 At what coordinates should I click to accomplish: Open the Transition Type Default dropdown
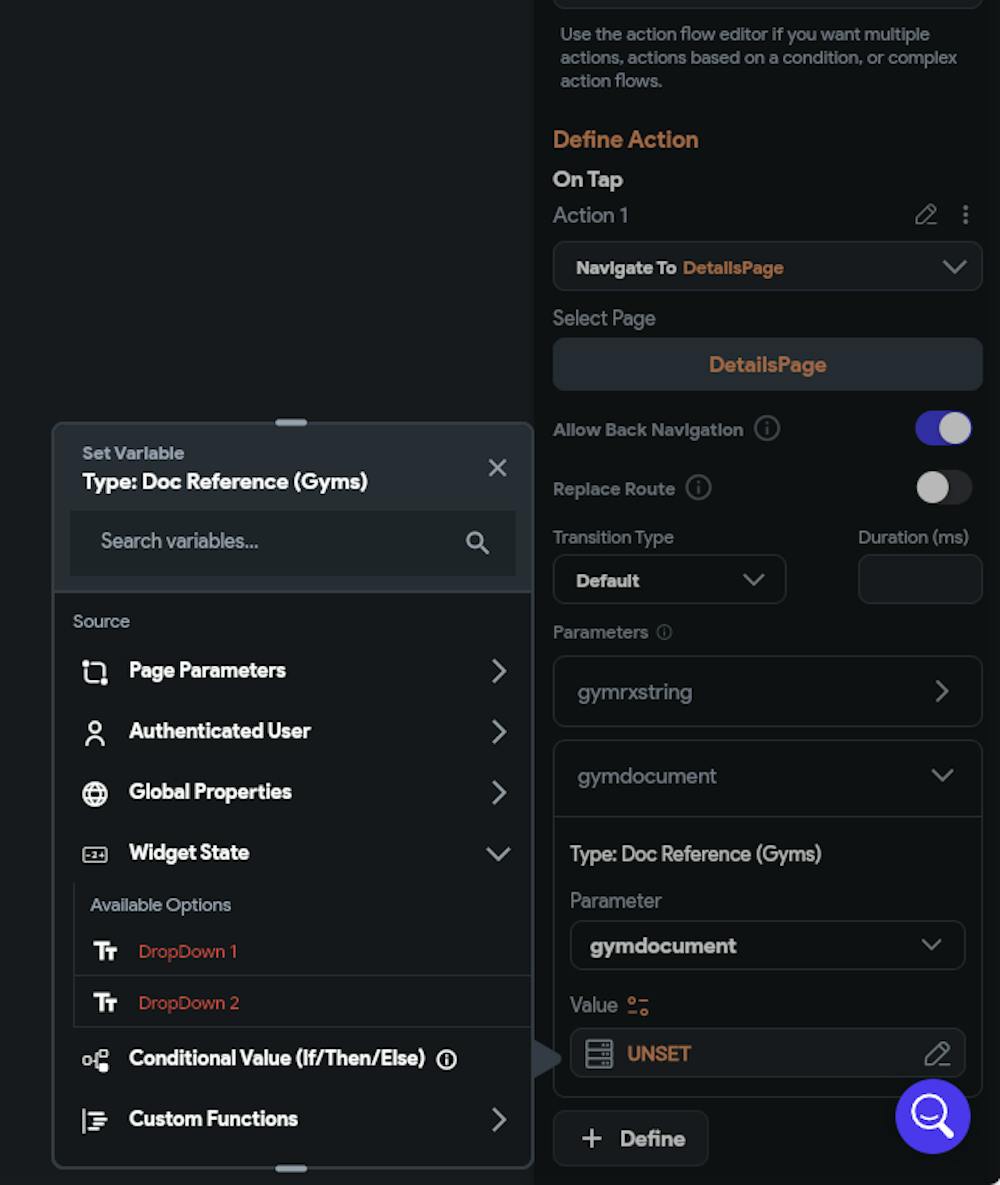point(669,580)
